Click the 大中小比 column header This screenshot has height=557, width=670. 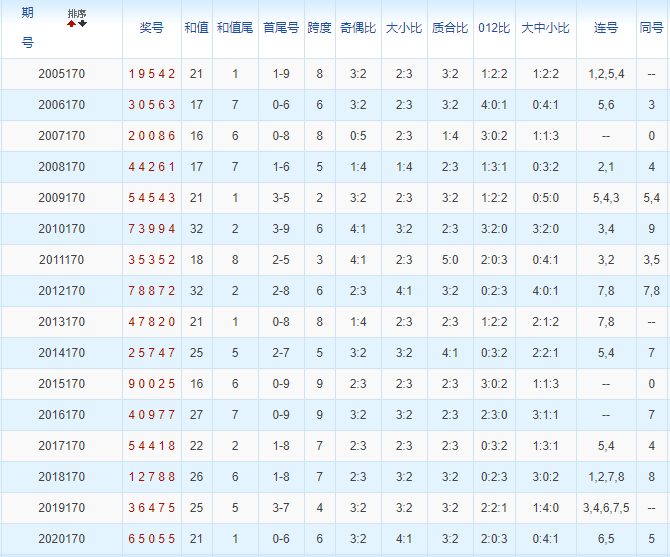pyautogui.click(x=546, y=28)
